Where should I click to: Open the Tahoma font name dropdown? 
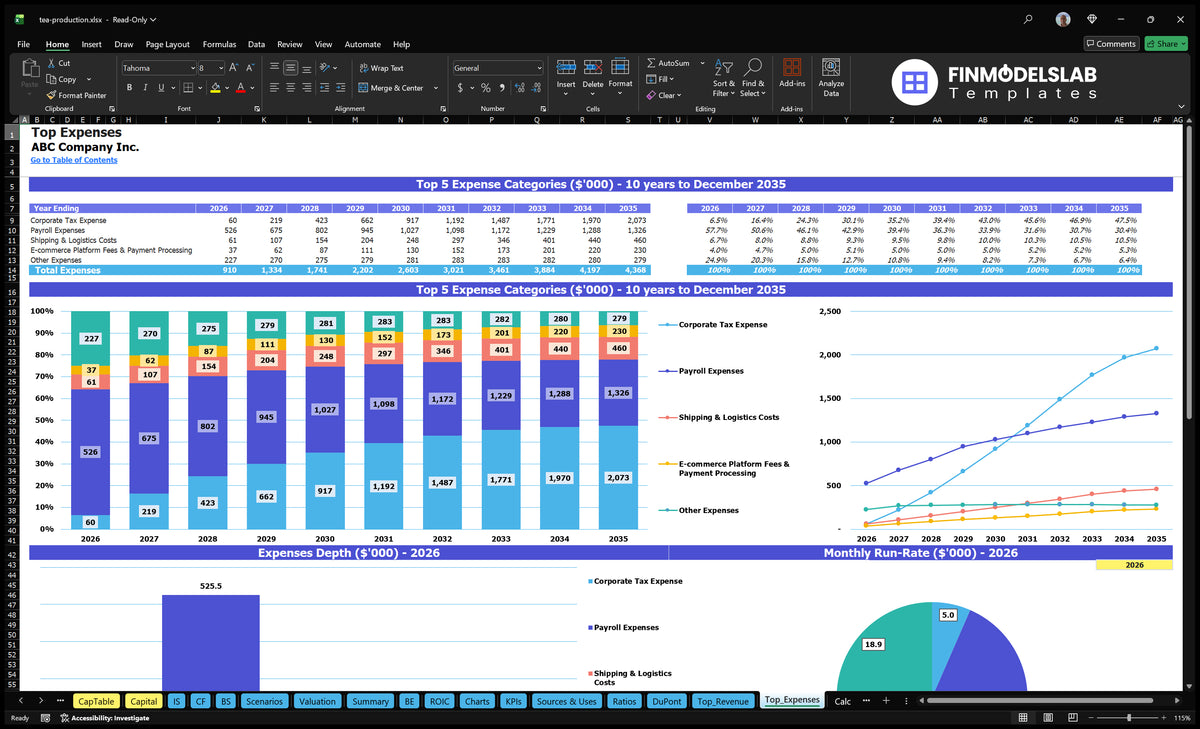click(x=191, y=68)
